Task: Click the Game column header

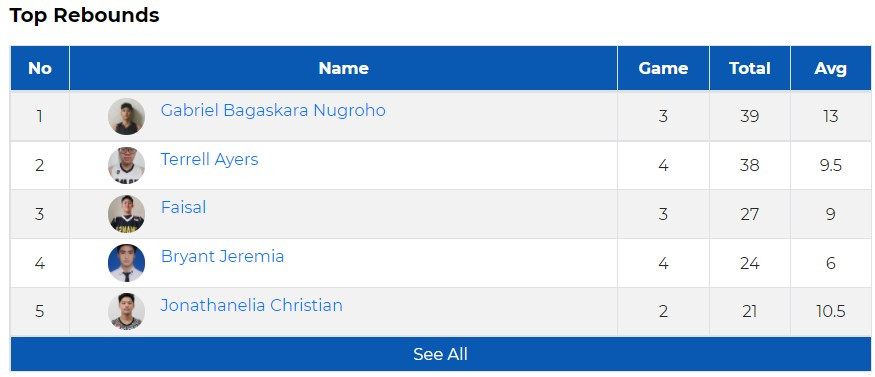Action: tap(663, 68)
